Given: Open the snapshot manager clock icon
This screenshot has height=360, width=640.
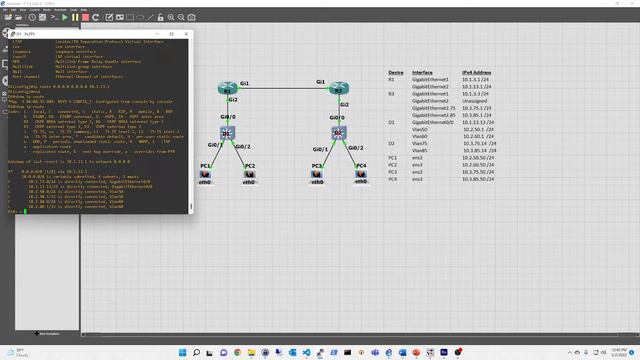Looking at the screenshot, I should pyautogui.click(x=32, y=17).
